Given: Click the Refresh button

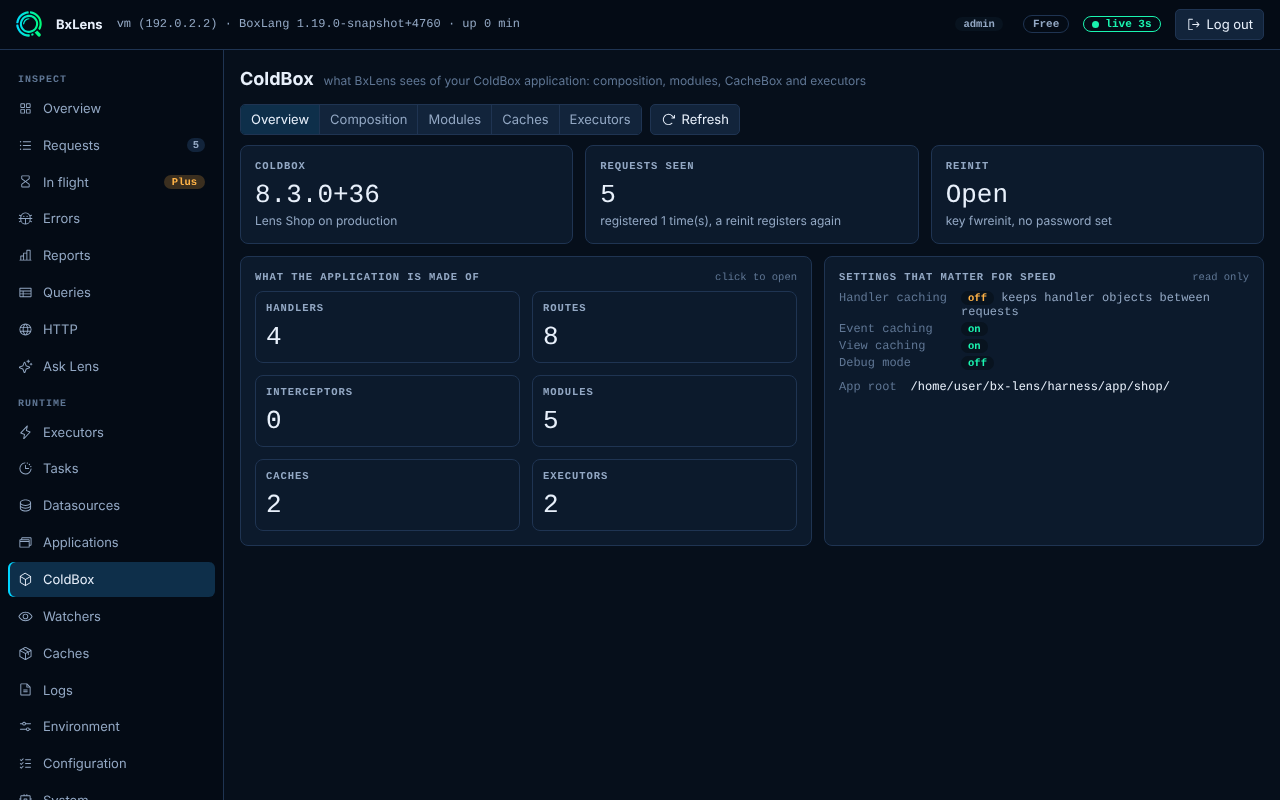Looking at the screenshot, I should (695, 119).
